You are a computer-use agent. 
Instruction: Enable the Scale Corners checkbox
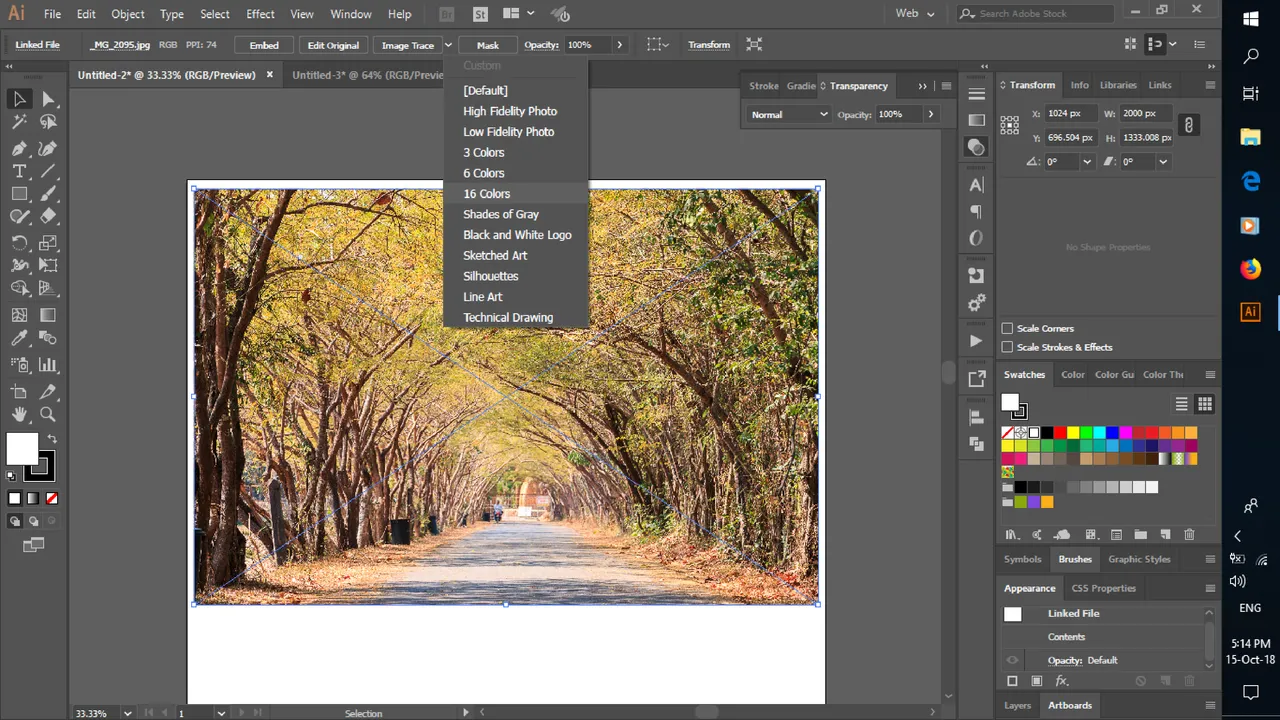(x=1007, y=328)
